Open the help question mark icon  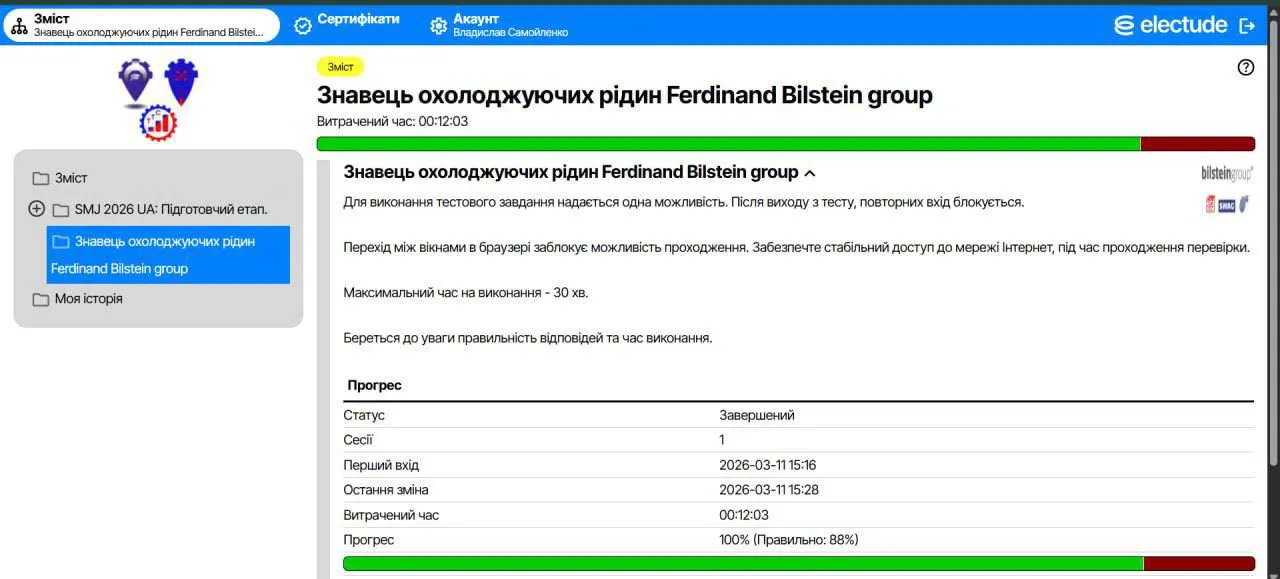click(x=1245, y=68)
